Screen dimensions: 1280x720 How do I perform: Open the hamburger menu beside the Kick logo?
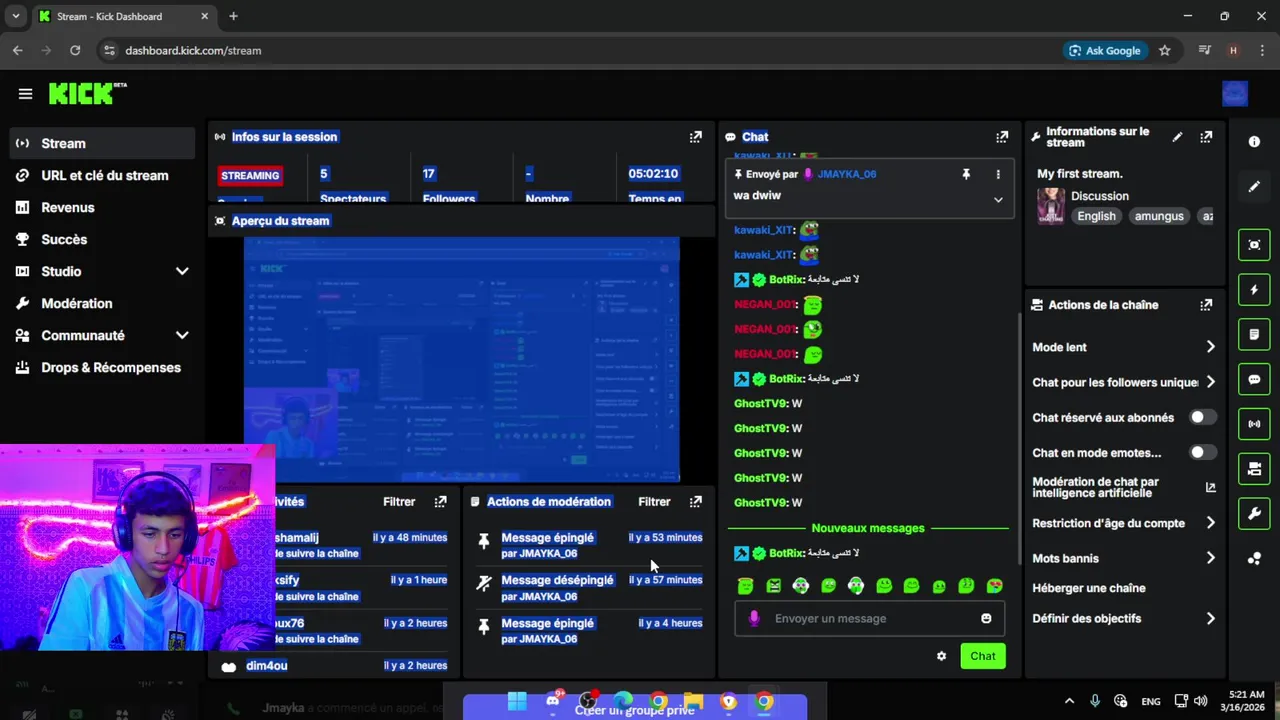[25, 94]
